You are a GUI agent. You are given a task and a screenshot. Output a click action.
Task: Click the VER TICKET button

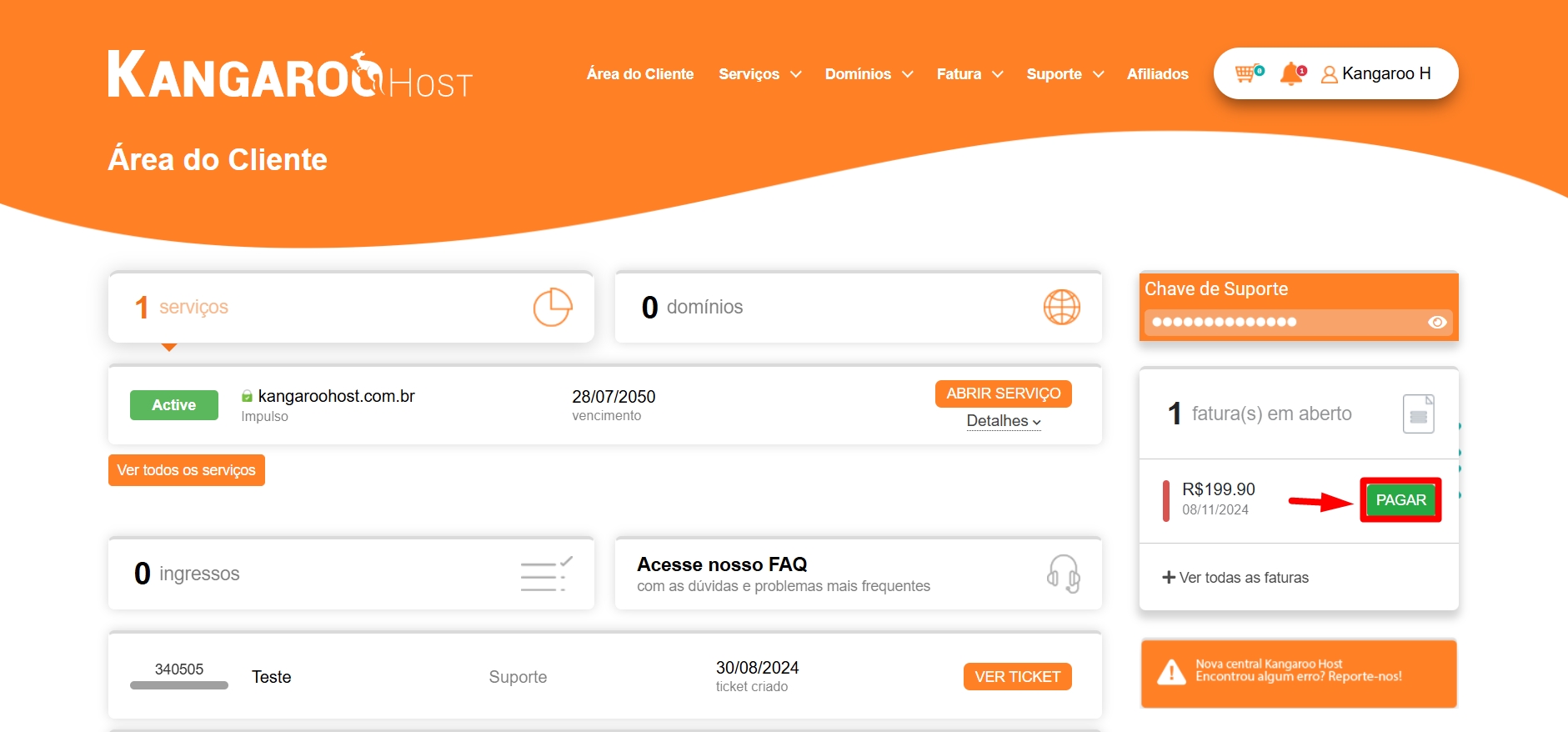point(1017,677)
